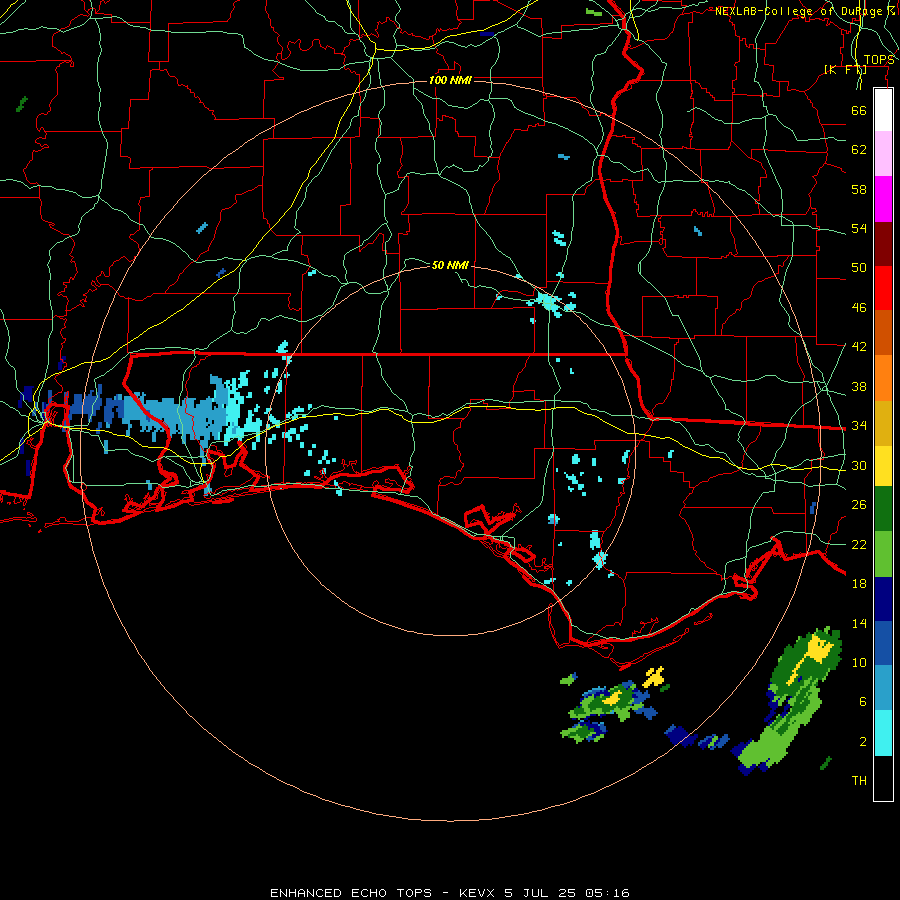Viewport: 900px width, 900px height.
Task: Click the black swatch next to TH
Action: coord(883,778)
